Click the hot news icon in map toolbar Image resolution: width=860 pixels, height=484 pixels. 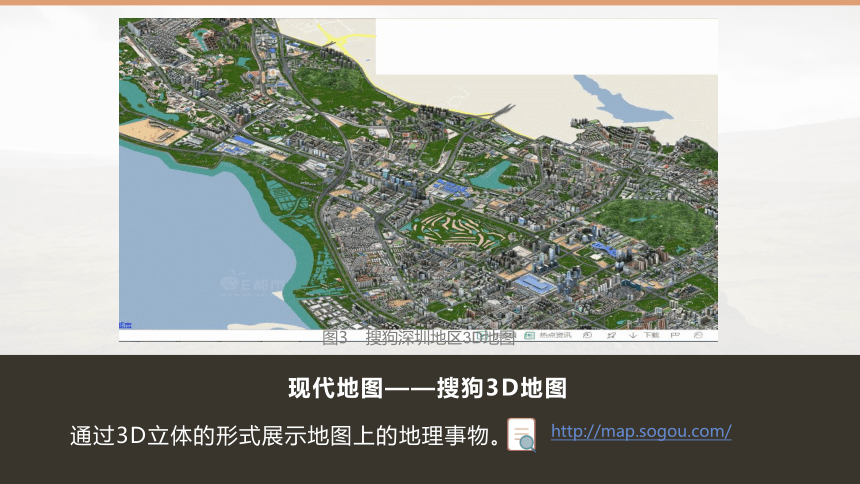click(529, 335)
